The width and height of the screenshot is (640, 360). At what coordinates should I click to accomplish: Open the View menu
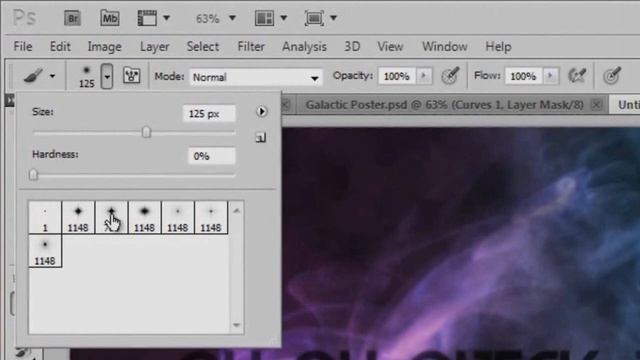click(390, 47)
